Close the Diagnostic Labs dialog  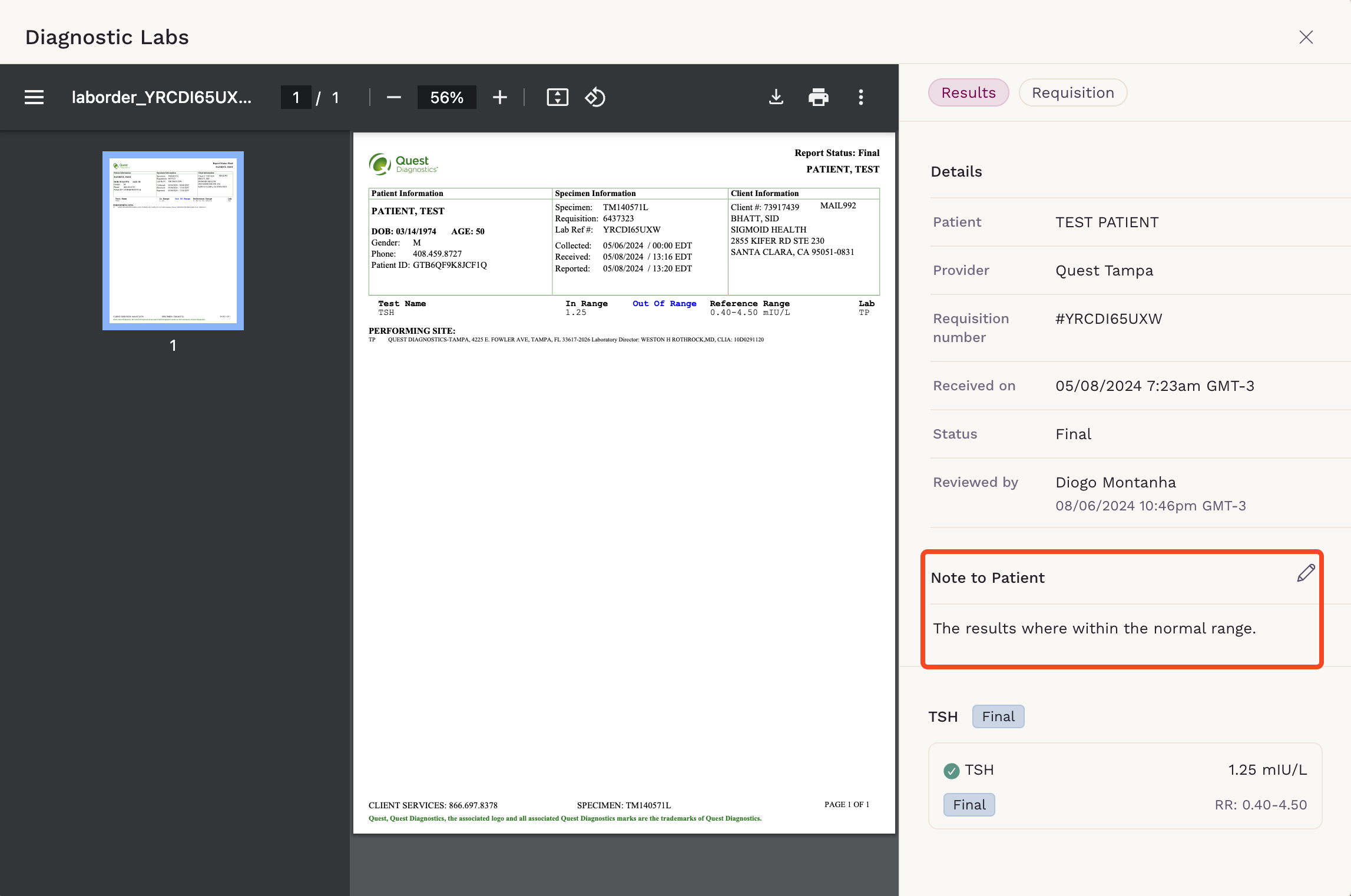click(1306, 37)
